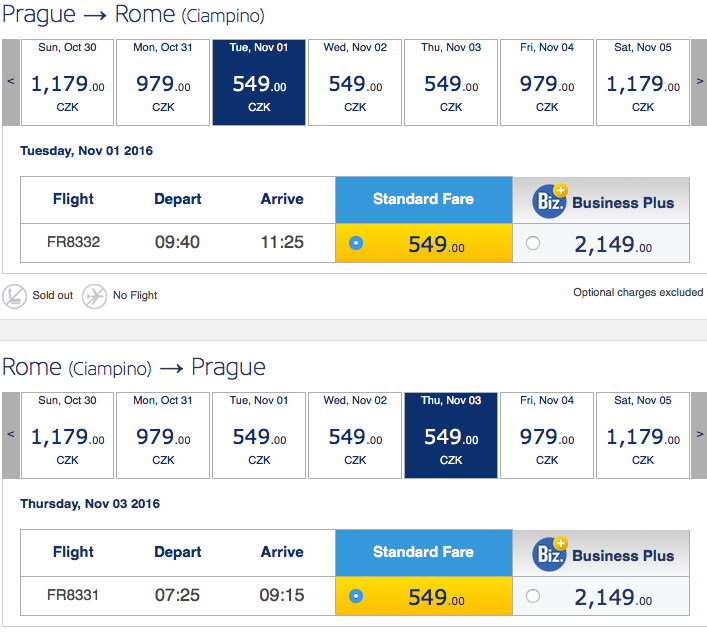This screenshot has width=707, height=636.
Task: Click the Sold out seat icon
Action: 14,296
